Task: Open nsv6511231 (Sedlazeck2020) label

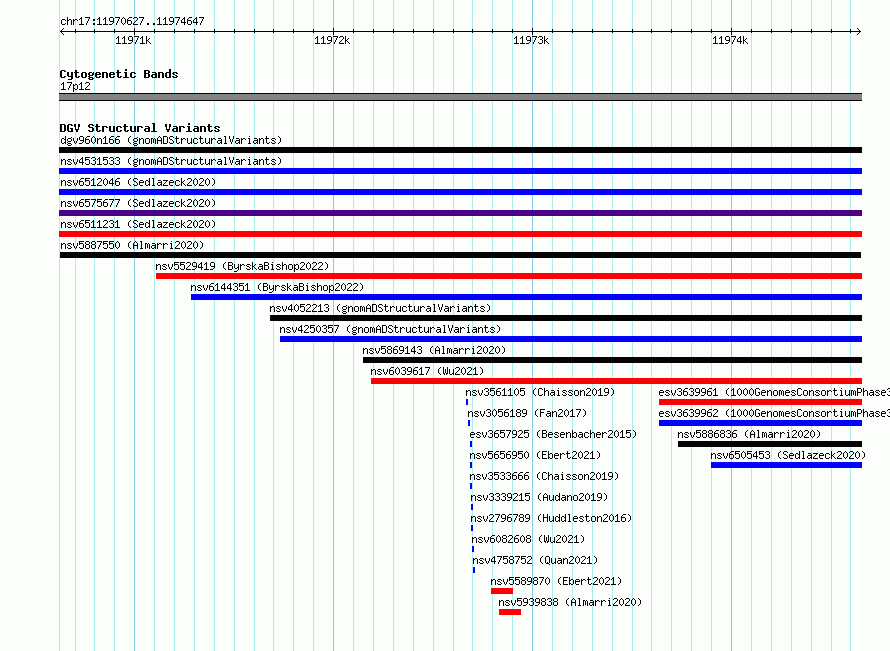Action: (x=138, y=224)
